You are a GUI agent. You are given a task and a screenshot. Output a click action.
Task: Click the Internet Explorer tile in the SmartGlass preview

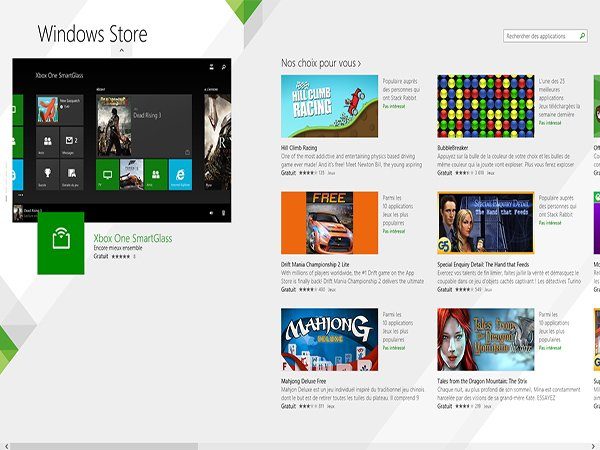pyautogui.click(x=180, y=175)
